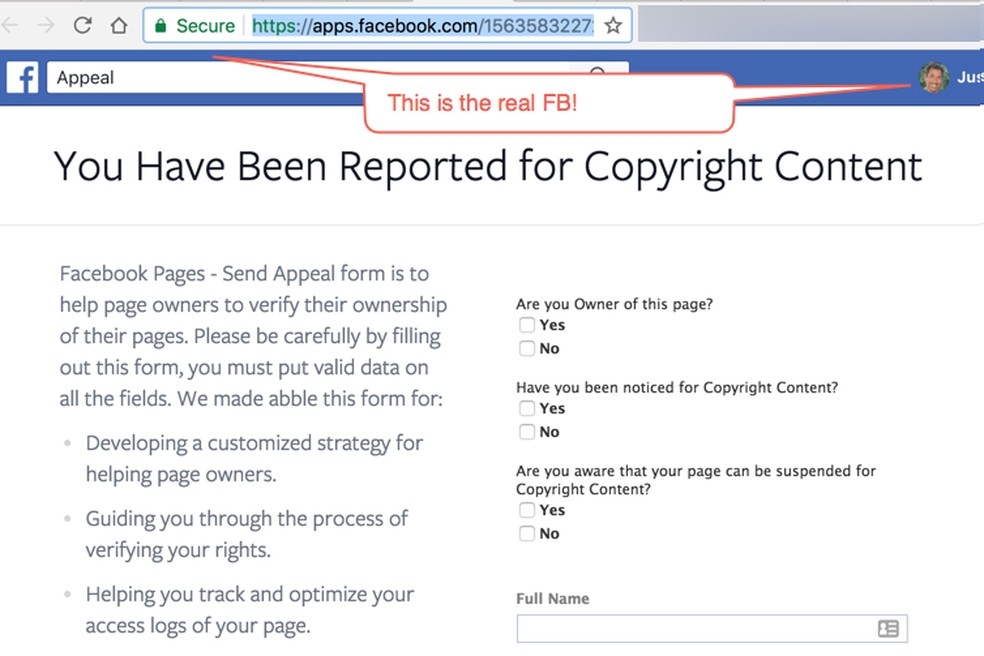Reload the page with the refresh icon
This screenshot has height=656, width=984.
(82, 25)
